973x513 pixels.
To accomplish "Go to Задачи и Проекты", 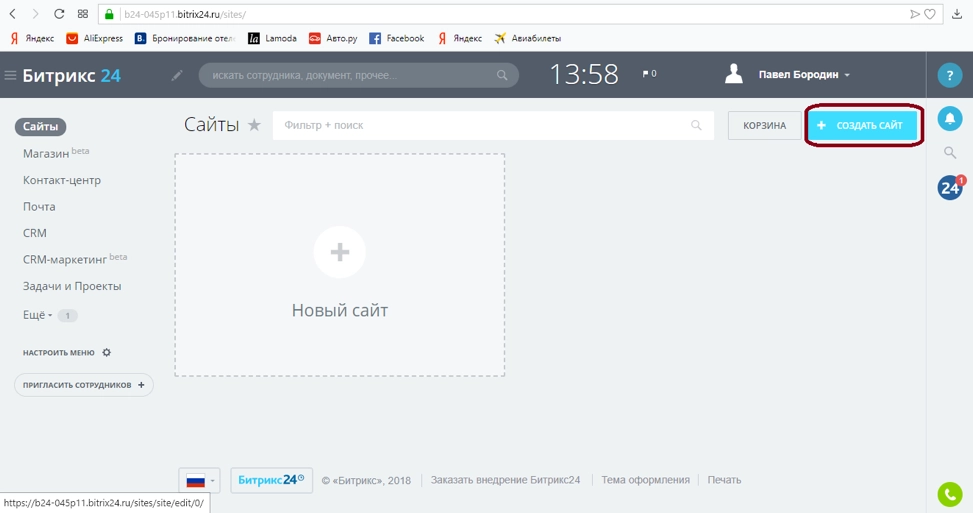I will pos(72,286).
